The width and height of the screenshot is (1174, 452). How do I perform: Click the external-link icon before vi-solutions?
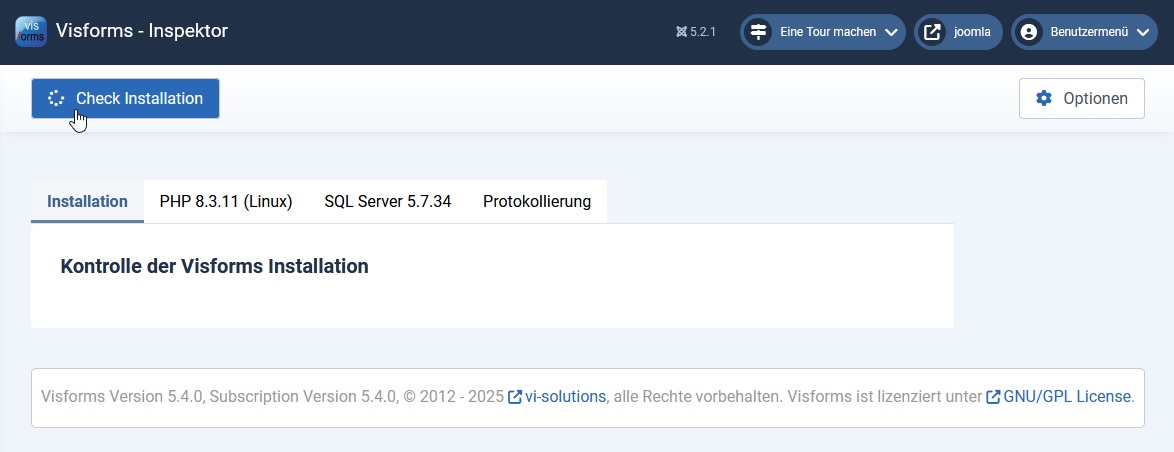pyautogui.click(x=515, y=397)
